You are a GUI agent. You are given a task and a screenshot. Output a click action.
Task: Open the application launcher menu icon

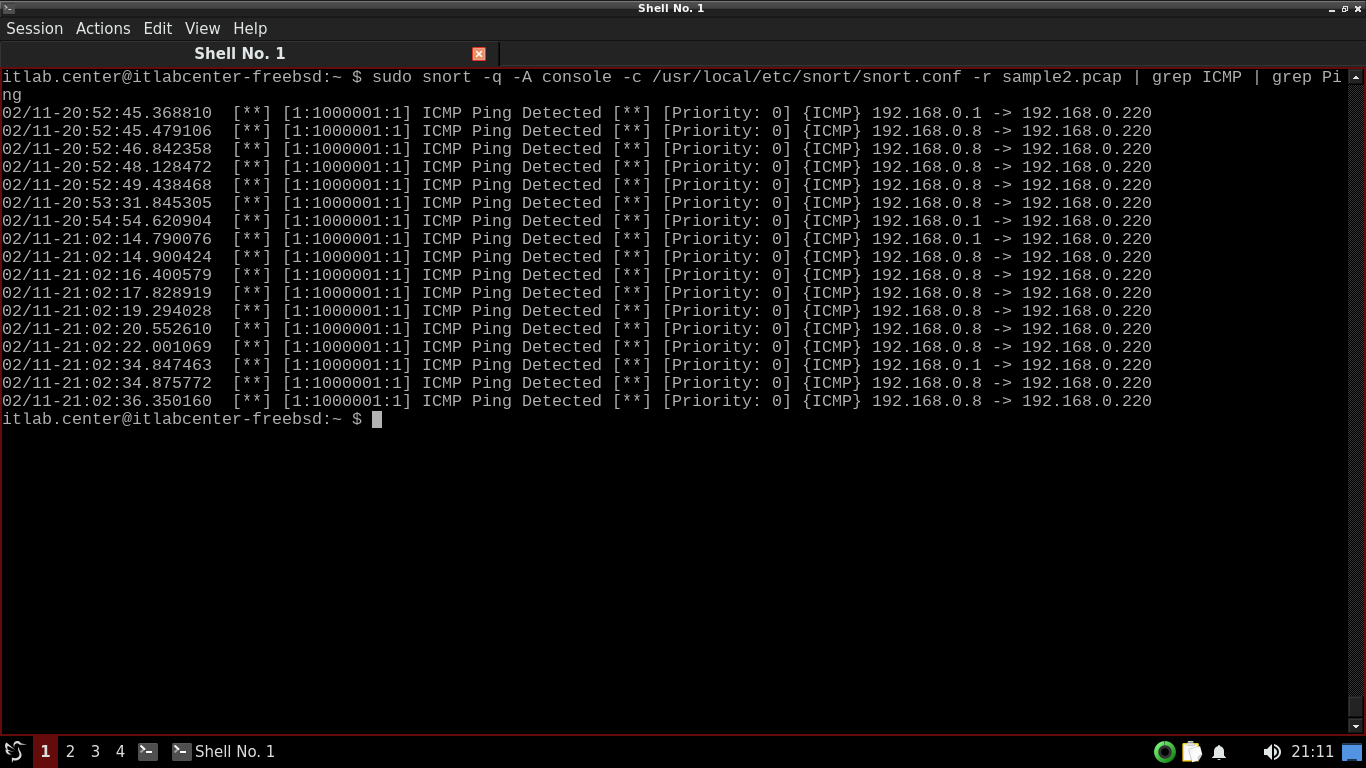pos(15,751)
